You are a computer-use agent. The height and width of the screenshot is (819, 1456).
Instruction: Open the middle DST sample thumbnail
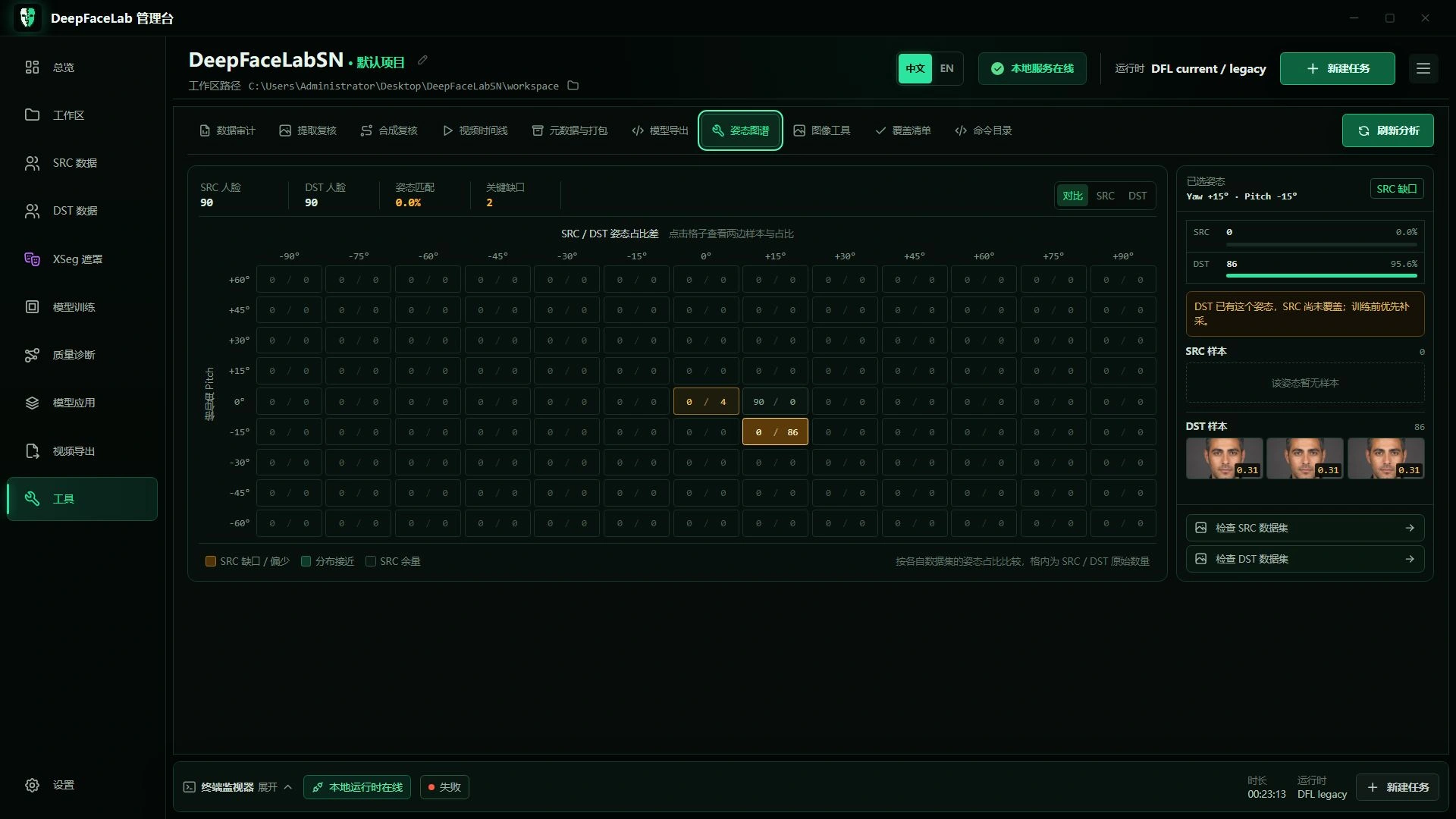[1305, 458]
